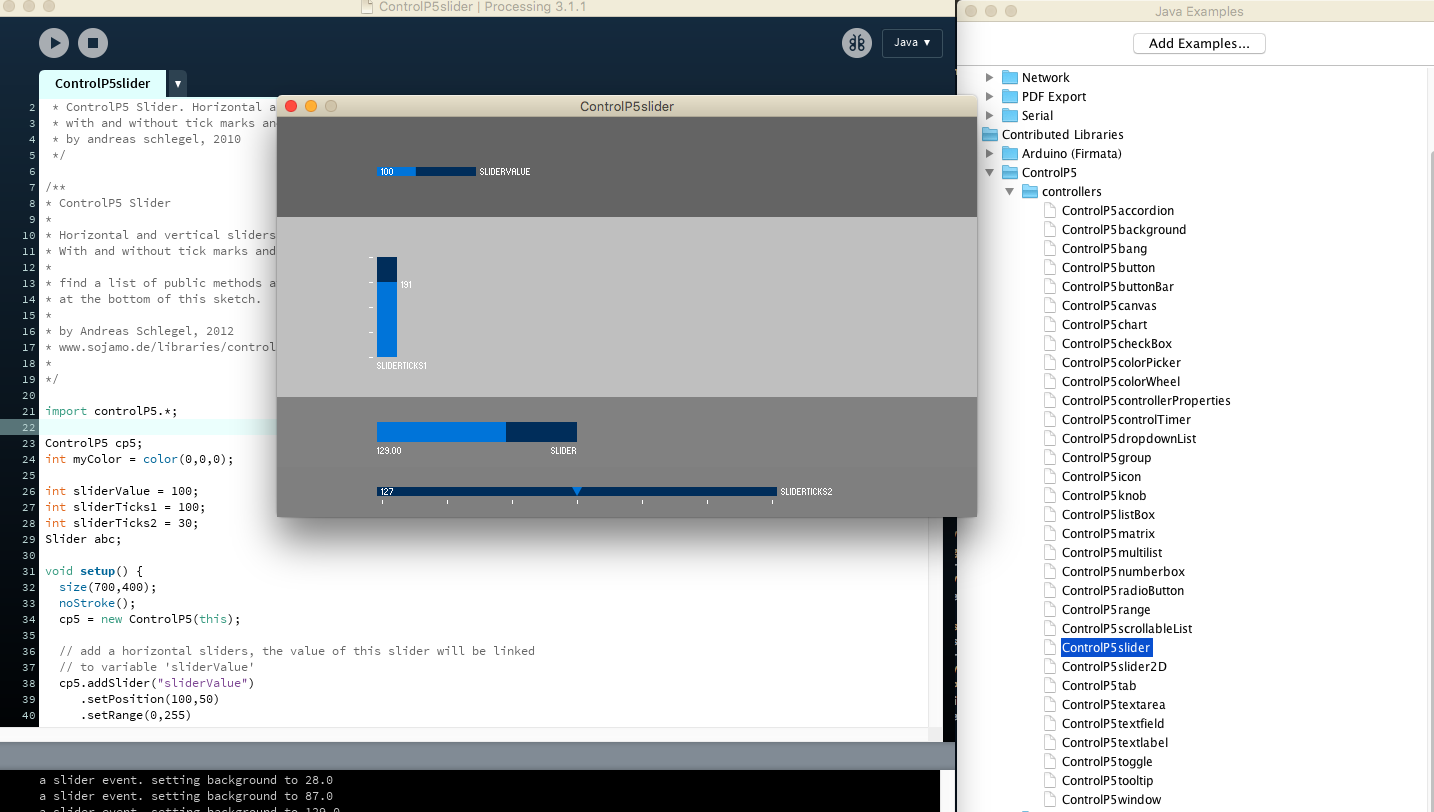Select ControlP5toggle in the examples list
This screenshot has width=1434, height=812.
click(1107, 761)
